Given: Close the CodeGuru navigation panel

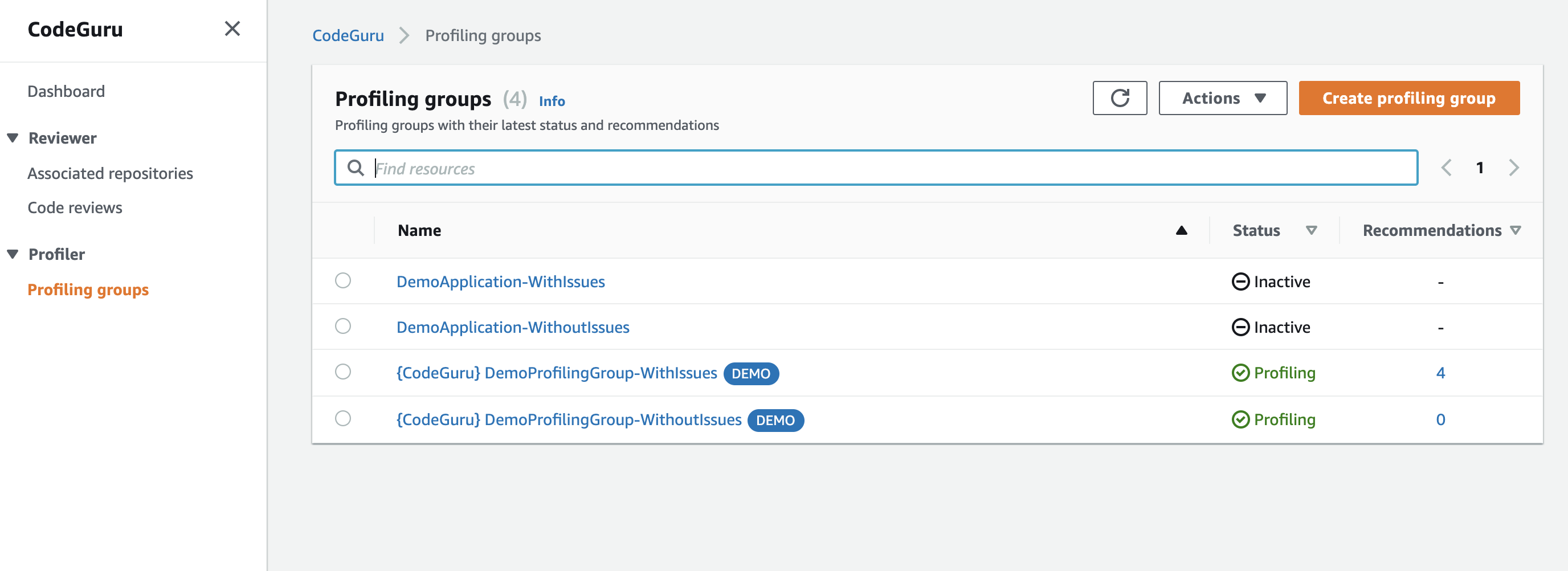Looking at the screenshot, I should (x=232, y=28).
